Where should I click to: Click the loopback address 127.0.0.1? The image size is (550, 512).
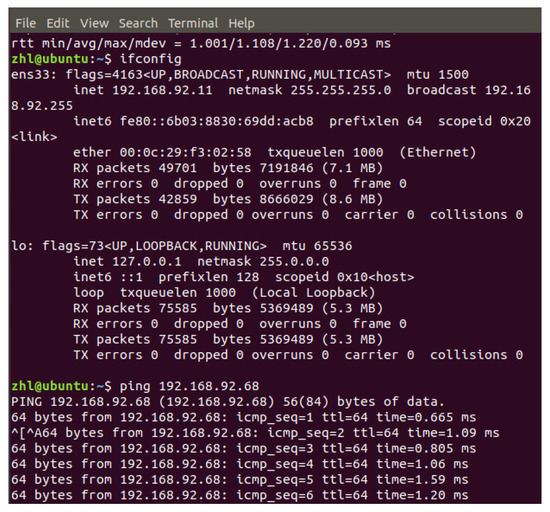point(147,262)
